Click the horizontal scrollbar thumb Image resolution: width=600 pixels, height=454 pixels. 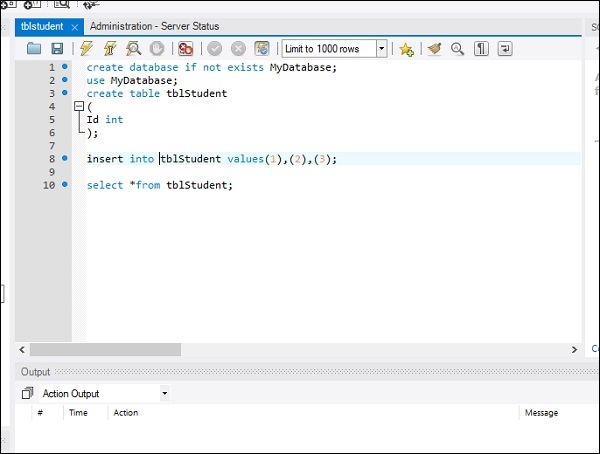(x=105, y=349)
